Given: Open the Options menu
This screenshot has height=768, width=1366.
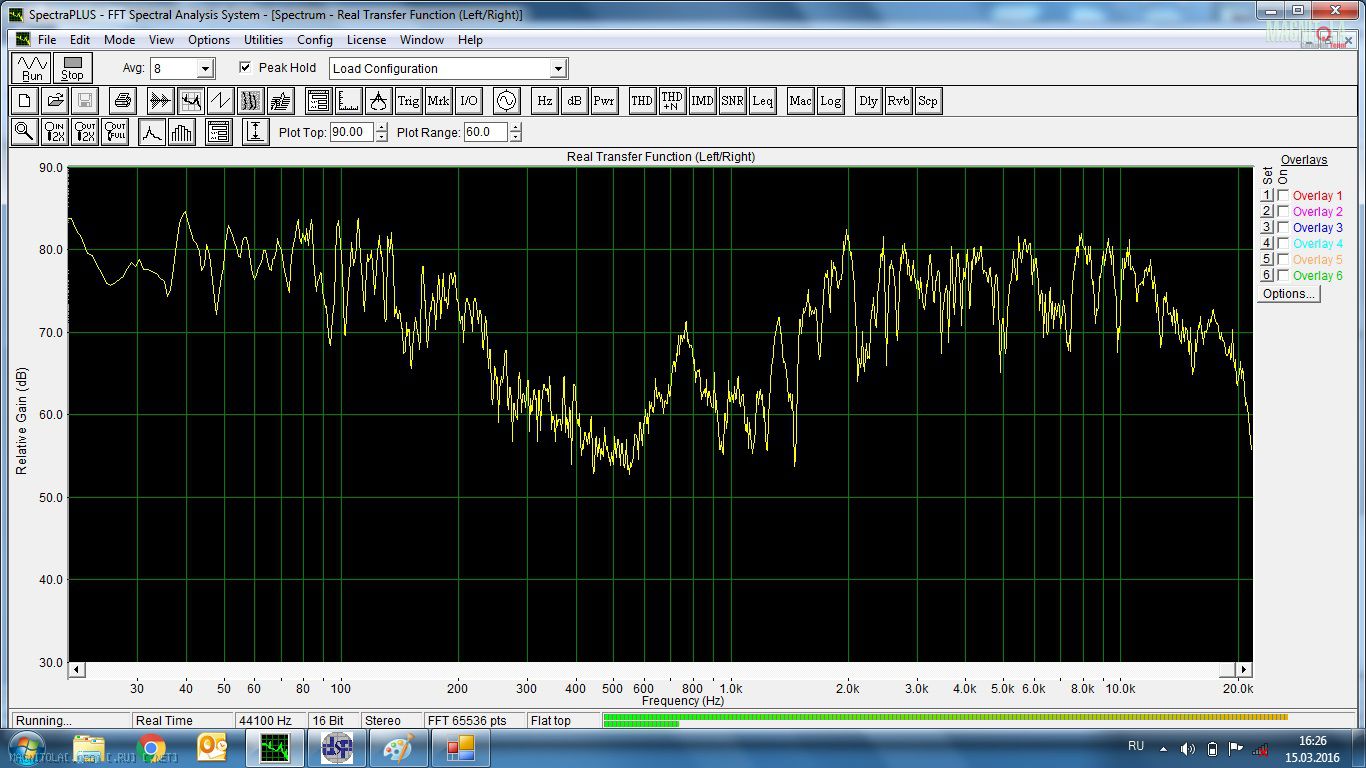Looking at the screenshot, I should tap(209, 40).
